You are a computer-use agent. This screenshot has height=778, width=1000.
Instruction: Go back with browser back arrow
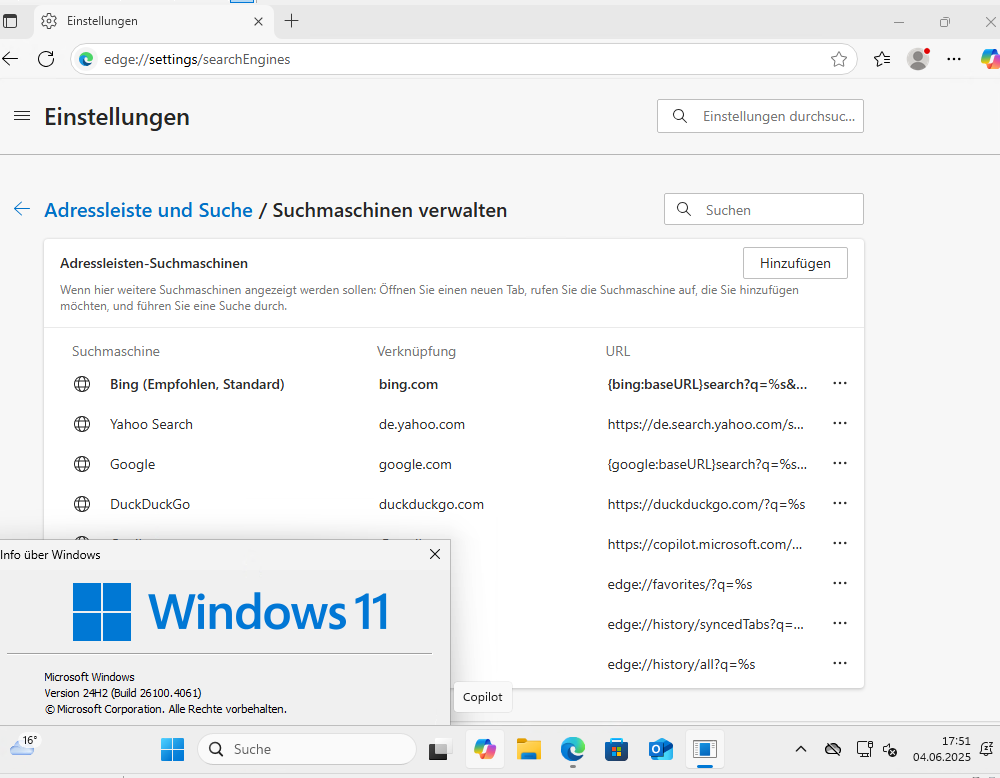pos(10,59)
